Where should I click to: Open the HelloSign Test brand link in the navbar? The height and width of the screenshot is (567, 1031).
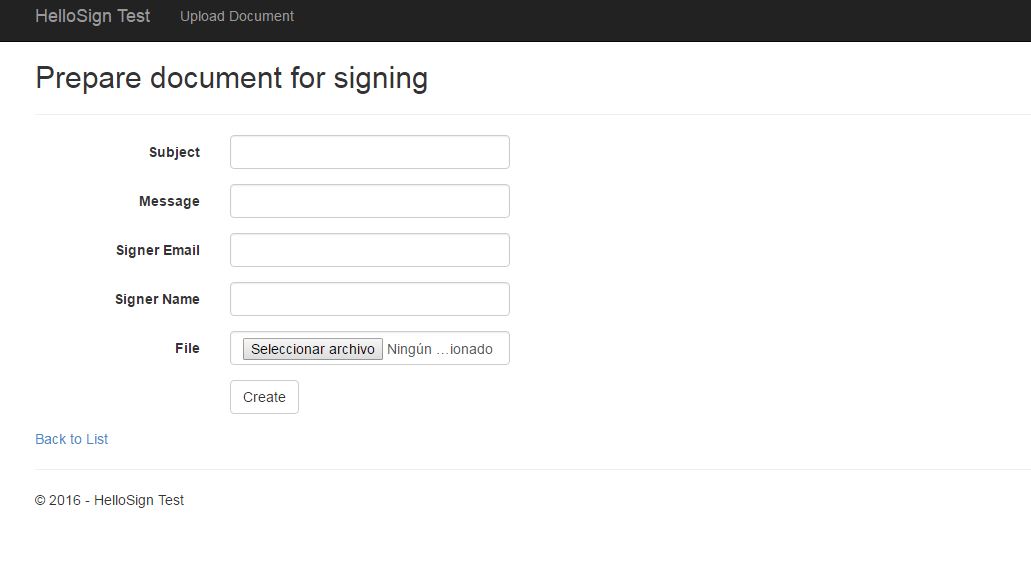point(93,16)
